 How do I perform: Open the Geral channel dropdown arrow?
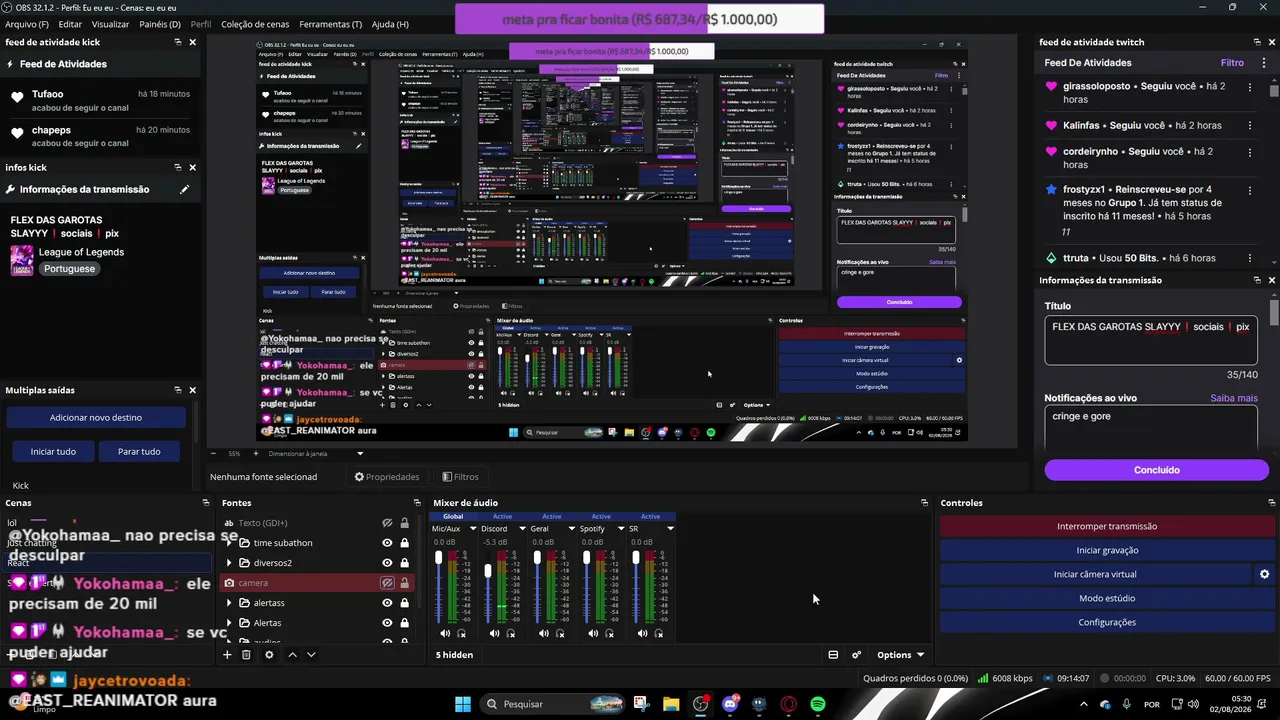[x=572, y=529]
